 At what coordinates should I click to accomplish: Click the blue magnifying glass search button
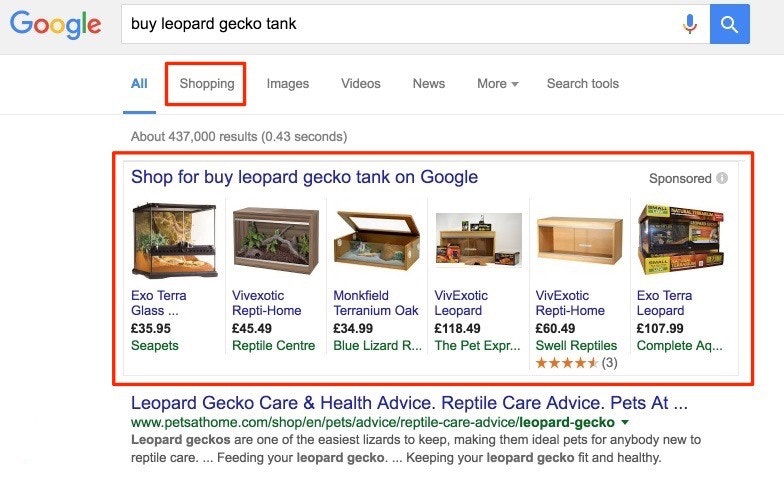tap(730, 24)
